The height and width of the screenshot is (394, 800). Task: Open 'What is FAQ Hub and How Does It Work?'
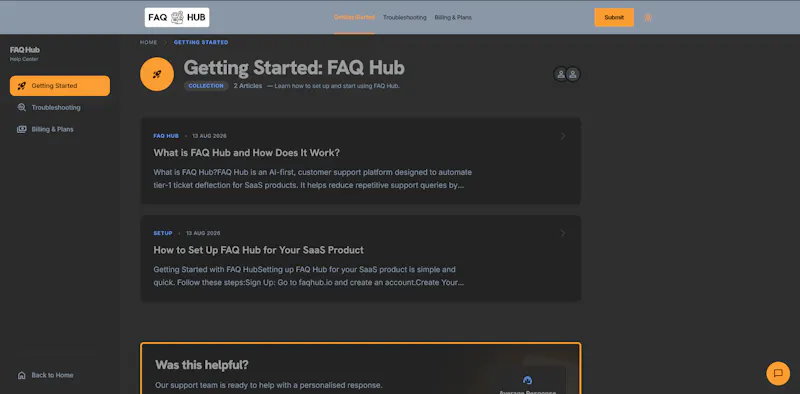tap(246, 153)
